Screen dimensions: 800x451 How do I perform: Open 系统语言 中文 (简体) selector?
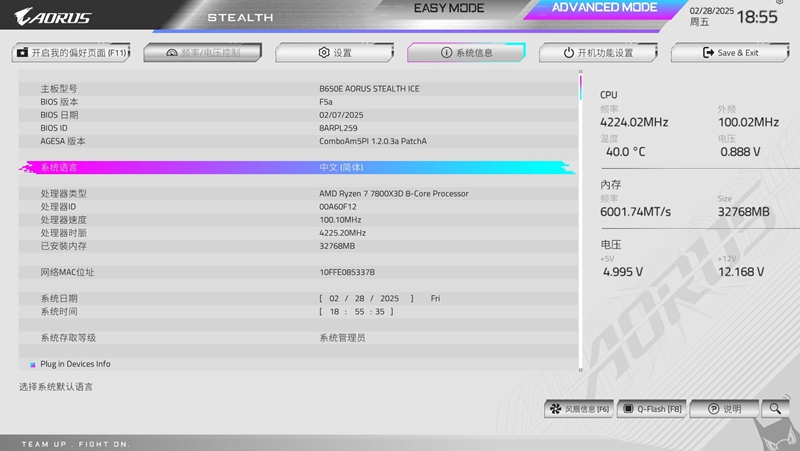[x=298, y=167]
